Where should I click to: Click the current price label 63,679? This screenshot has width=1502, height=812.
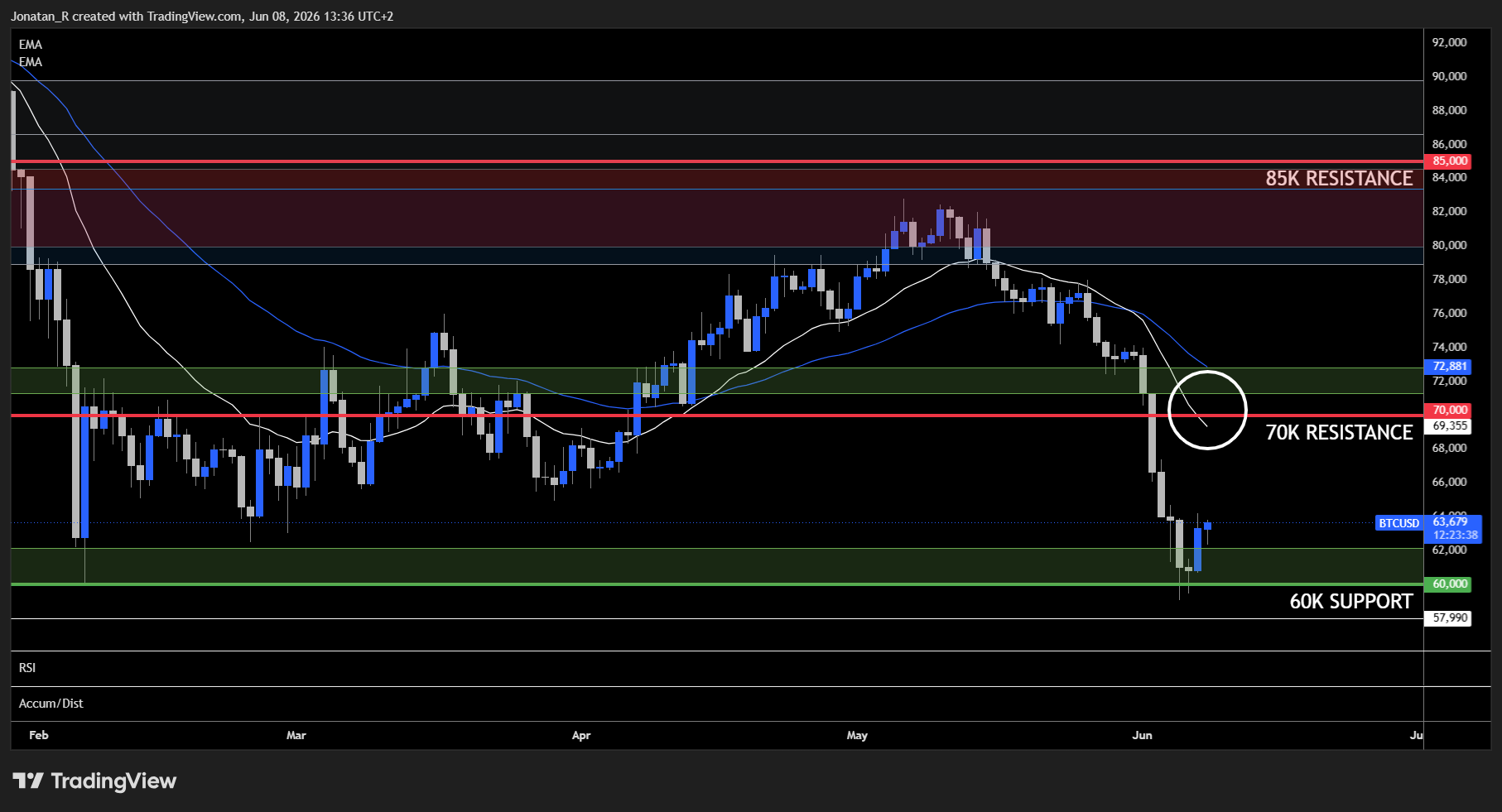(x=1450, y=521)
